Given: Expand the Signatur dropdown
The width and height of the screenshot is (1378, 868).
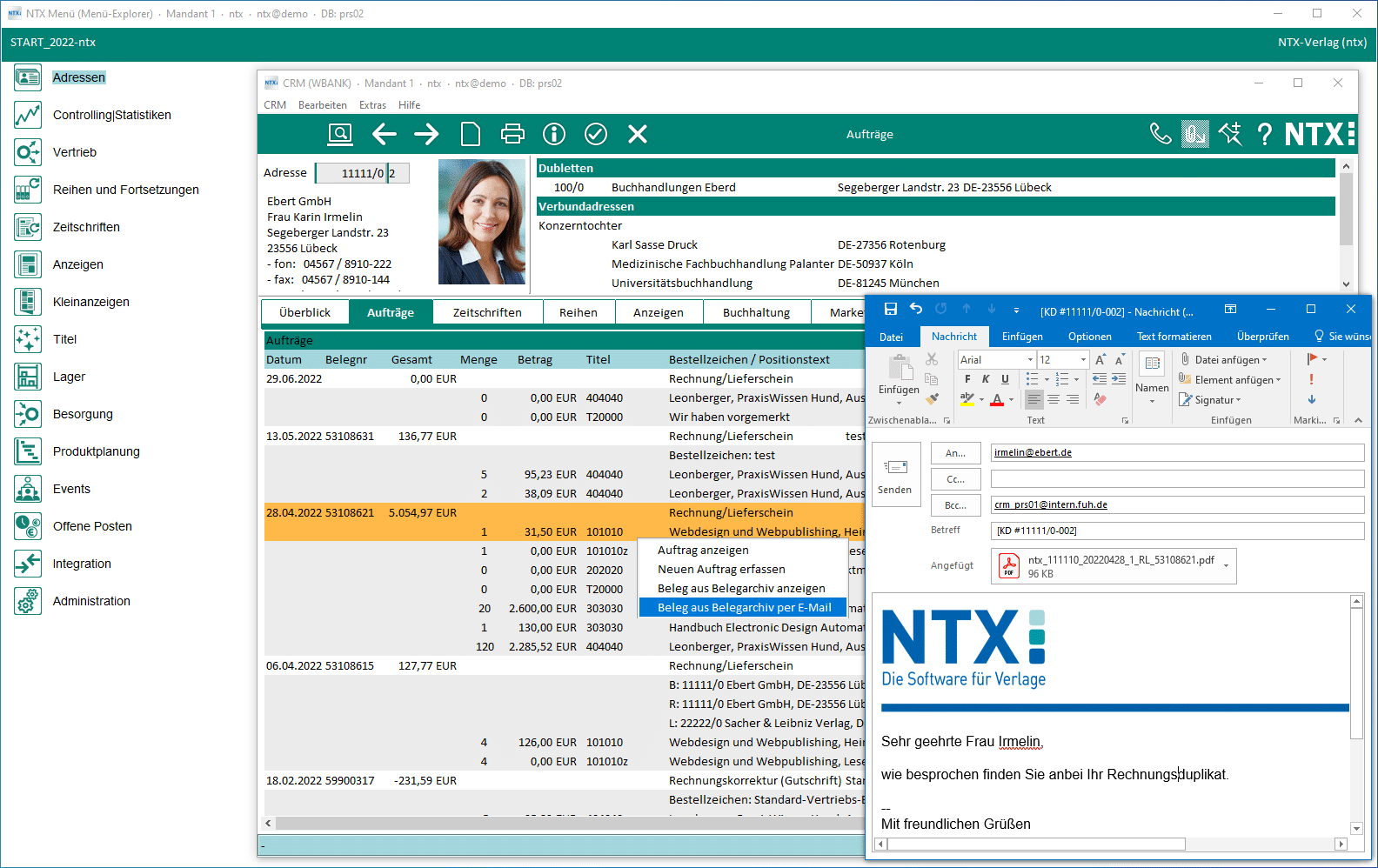Looking at the screenshot, I should pos(1238,400).
